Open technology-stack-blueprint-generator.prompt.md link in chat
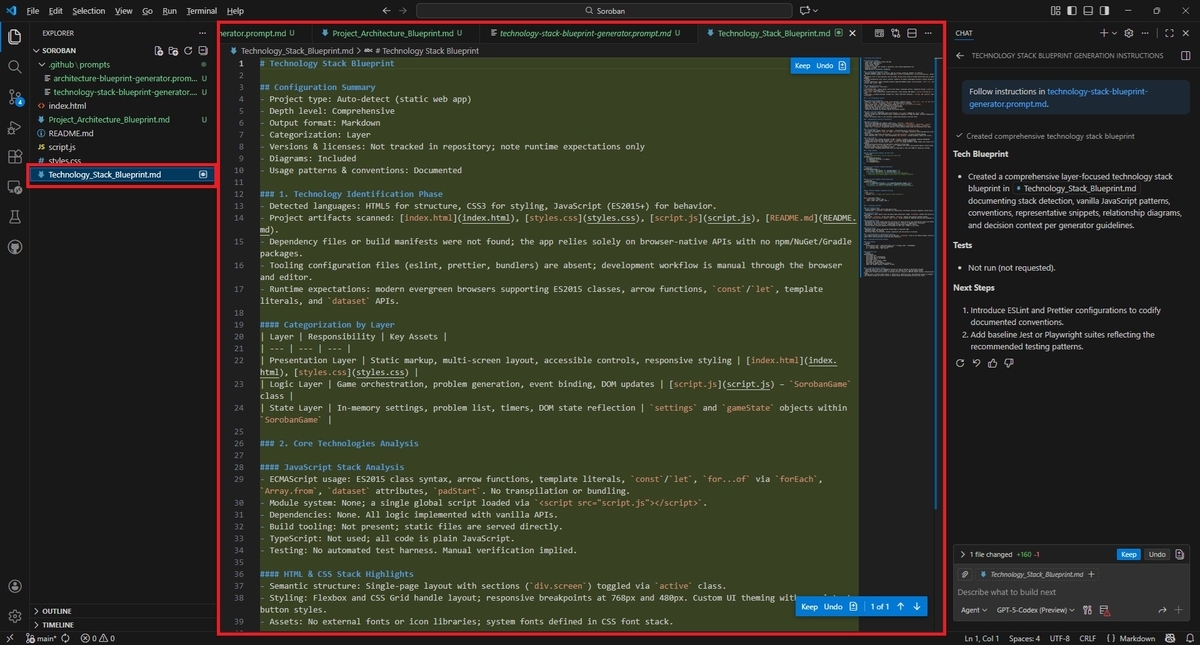 1058,97
